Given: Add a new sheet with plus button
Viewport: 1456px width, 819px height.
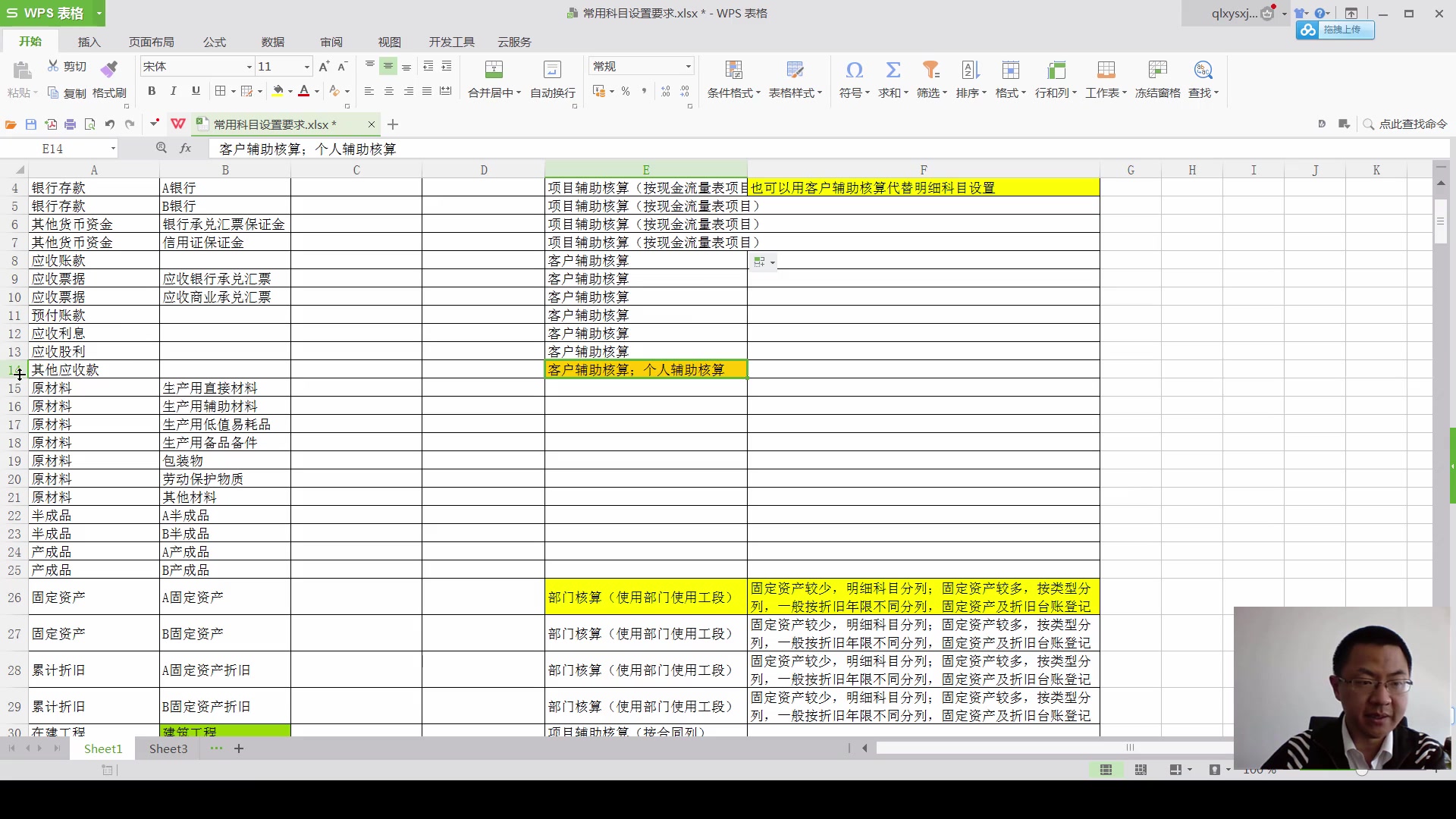Looking at the screenshot, I should pyautogui.click(x=239, y=748).
